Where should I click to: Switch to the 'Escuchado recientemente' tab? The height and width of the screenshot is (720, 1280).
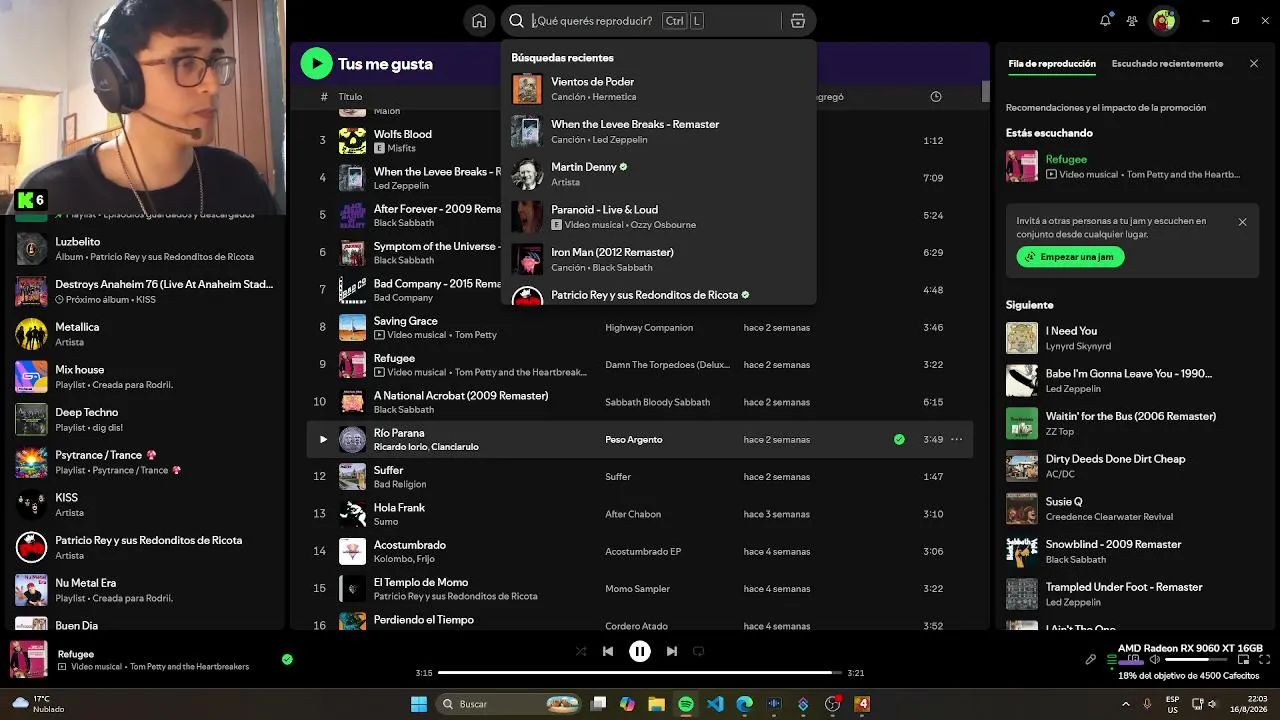coord(1167,64)
